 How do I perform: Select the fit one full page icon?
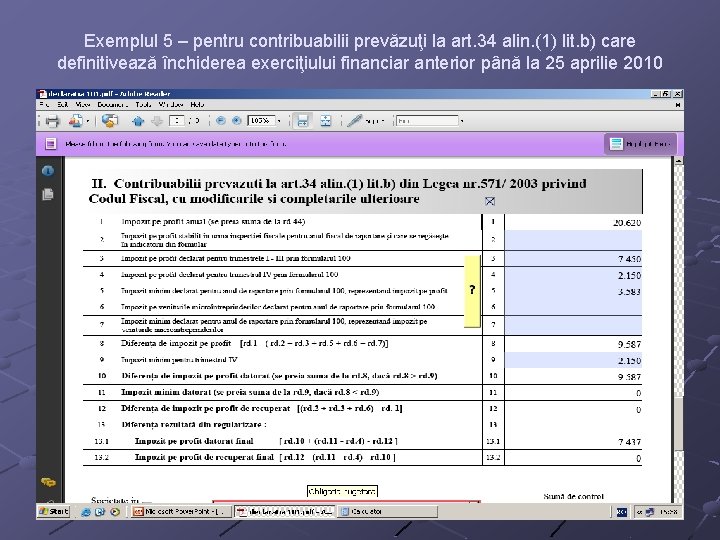[x=326, y=121]
